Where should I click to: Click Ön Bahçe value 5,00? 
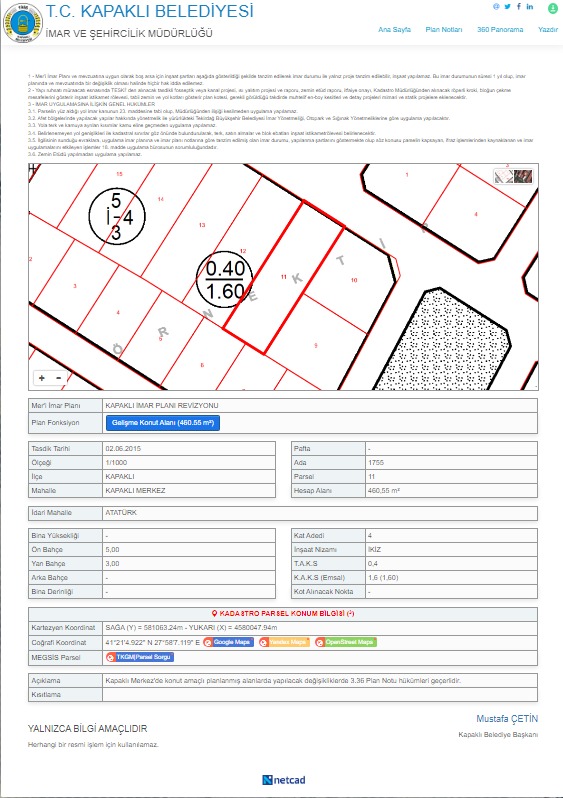112,550
